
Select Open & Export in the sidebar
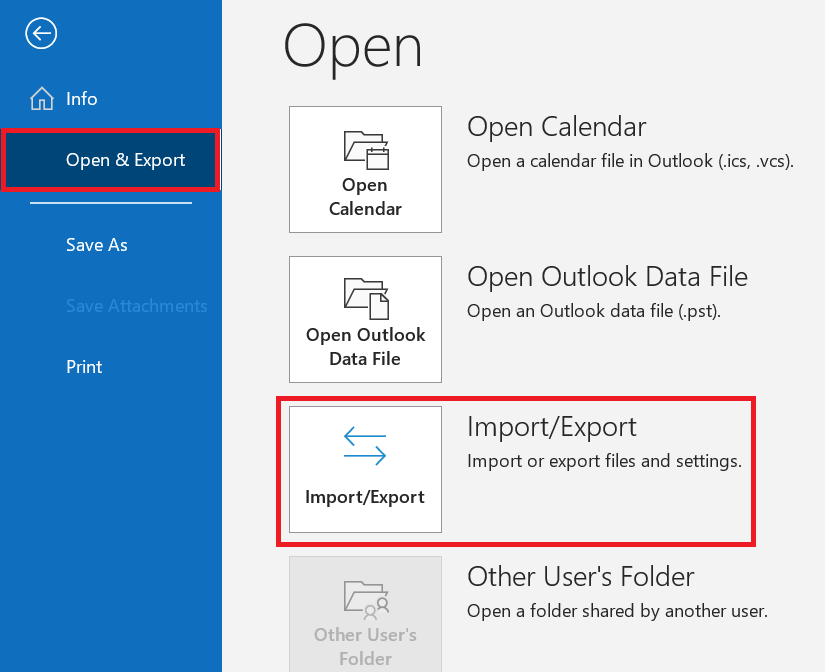click(111, 160)
